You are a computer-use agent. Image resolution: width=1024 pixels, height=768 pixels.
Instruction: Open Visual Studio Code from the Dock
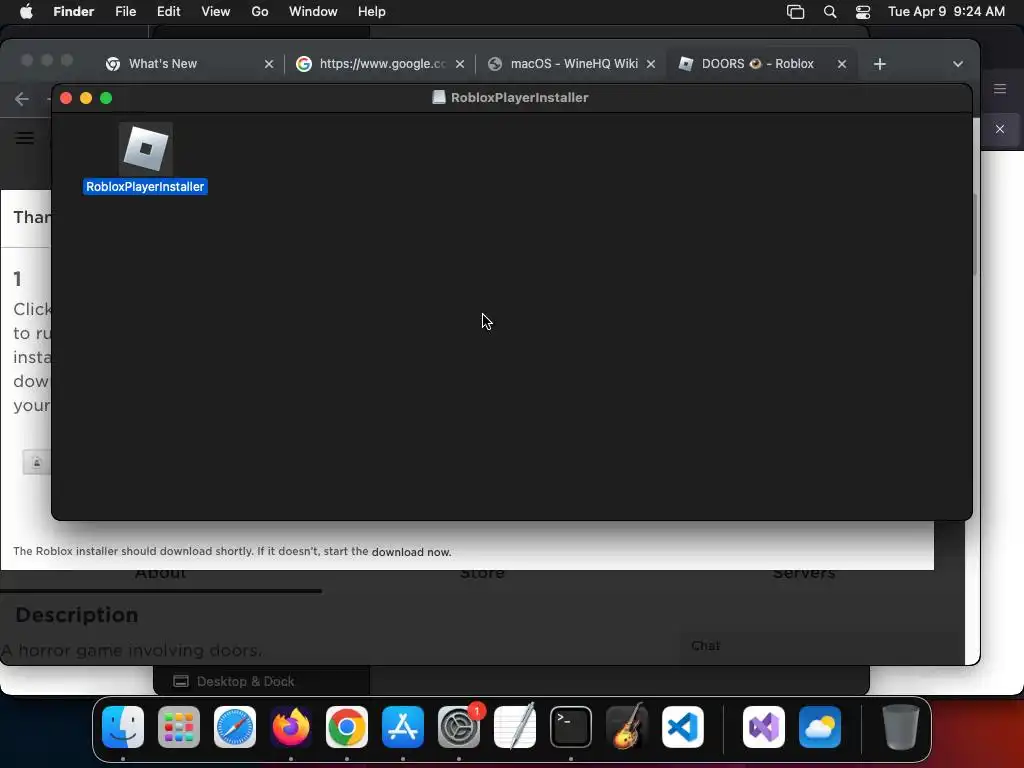(x=683, y=727)
